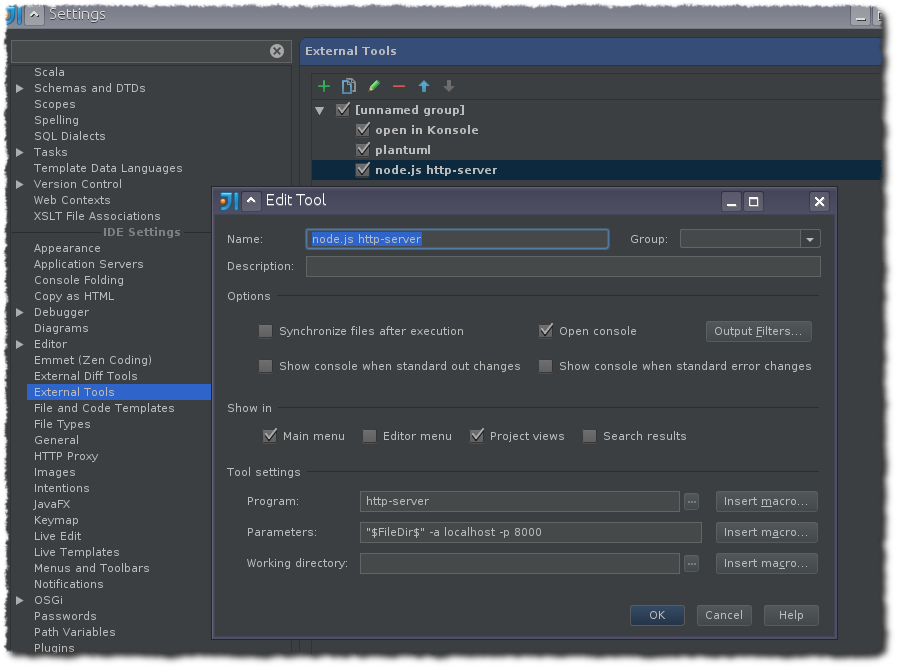Insert macro for the Program field
This screenshot has width=898, height=669.
pos(766,502)
